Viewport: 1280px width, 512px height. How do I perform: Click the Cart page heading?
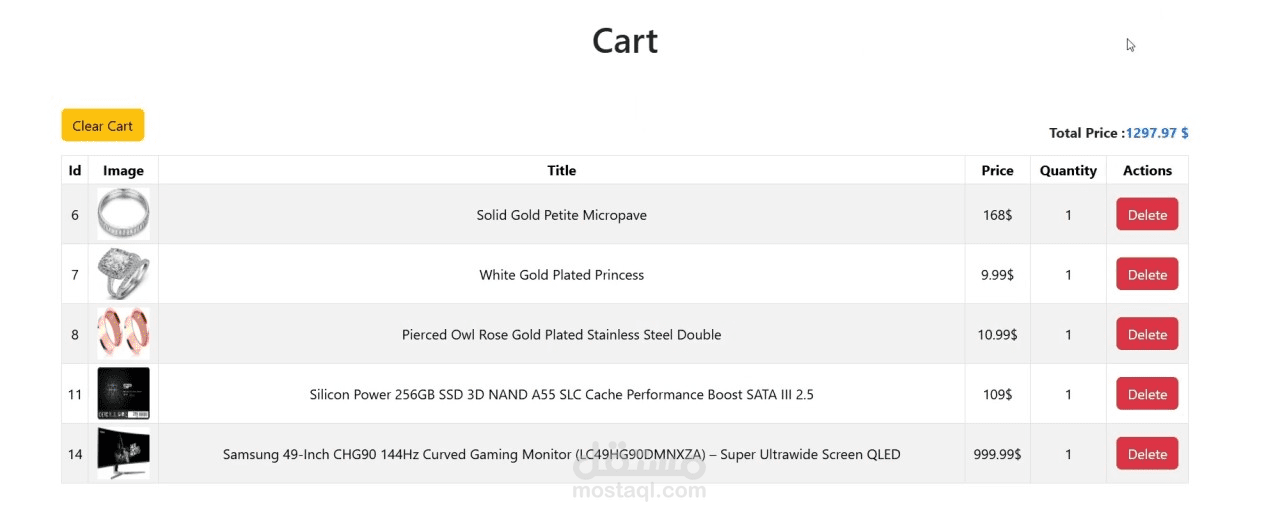click(625, 41)
